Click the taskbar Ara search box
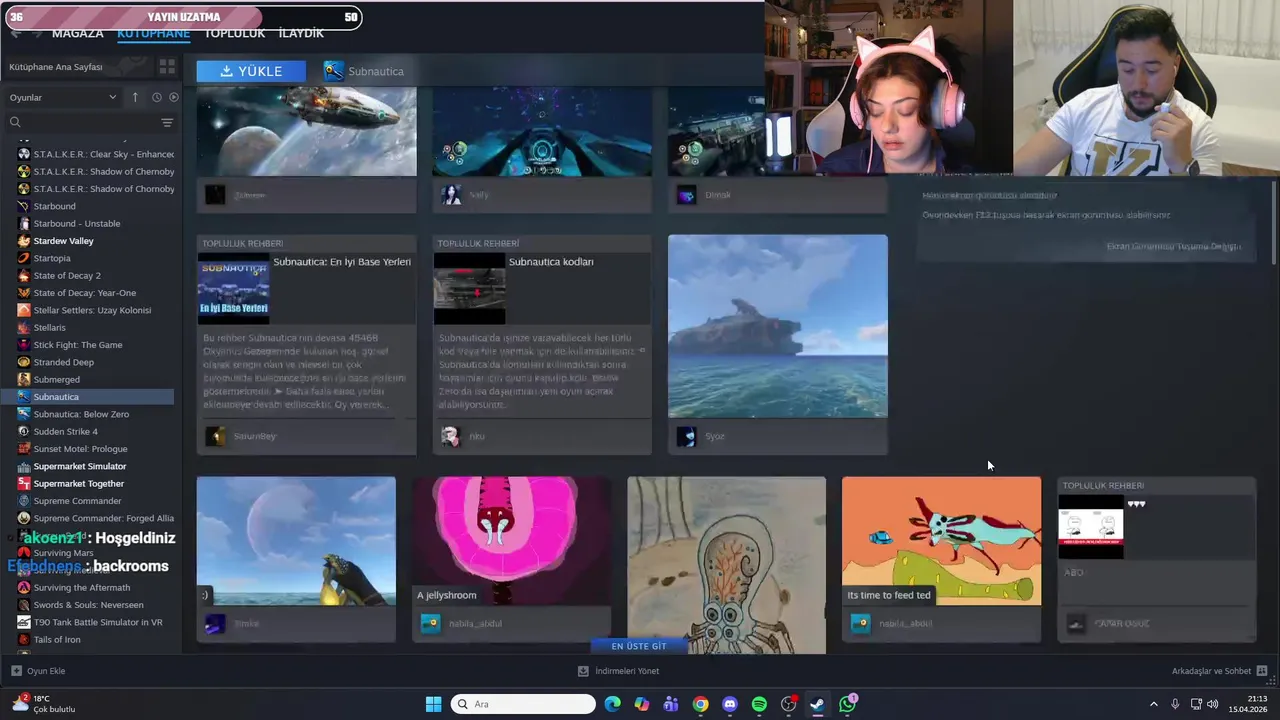1280x720 pixels. [523, 704]
